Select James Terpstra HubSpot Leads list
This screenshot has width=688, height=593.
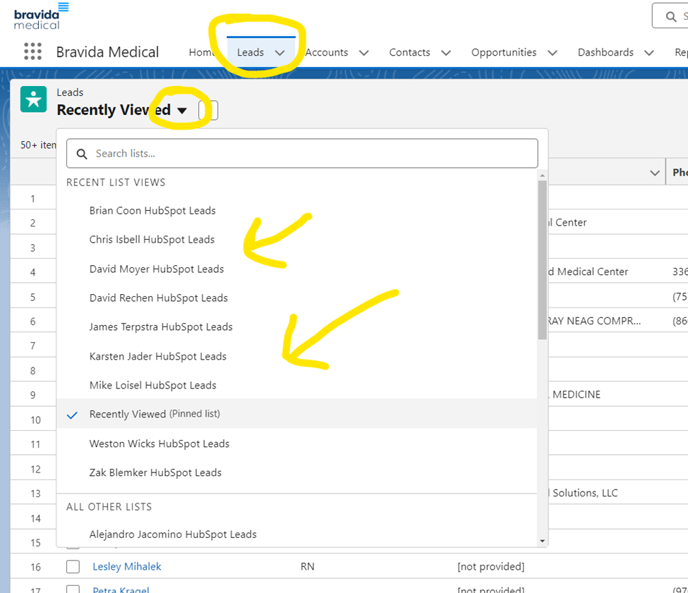pos(297,327)
